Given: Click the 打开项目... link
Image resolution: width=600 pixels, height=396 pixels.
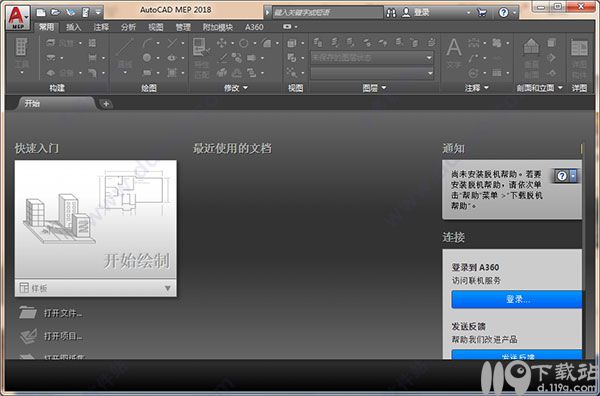Looking at the screenshot, I should click(x=63, y=336).
